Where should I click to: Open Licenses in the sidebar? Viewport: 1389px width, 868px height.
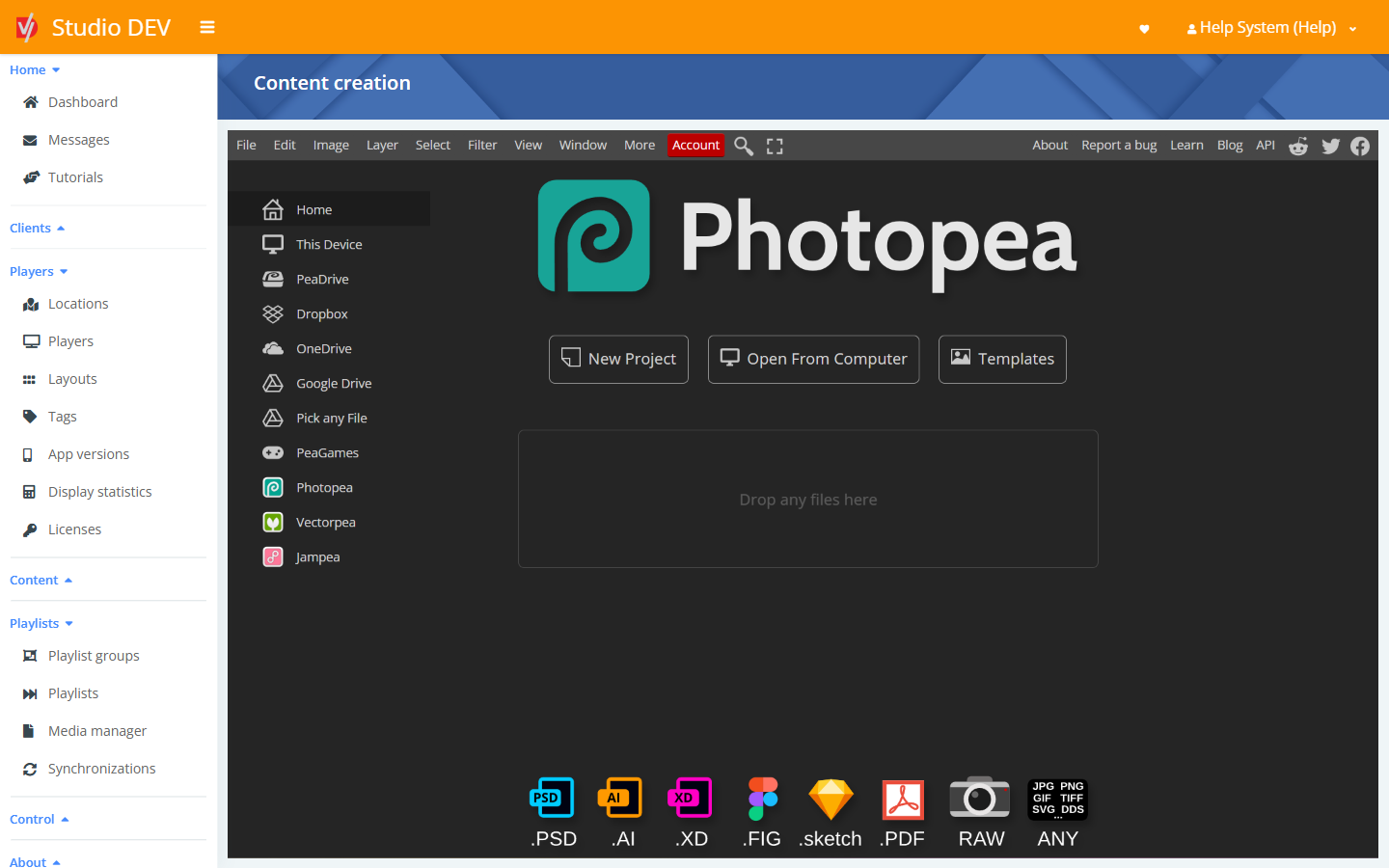pyautogui.click(x=74, y=529)
